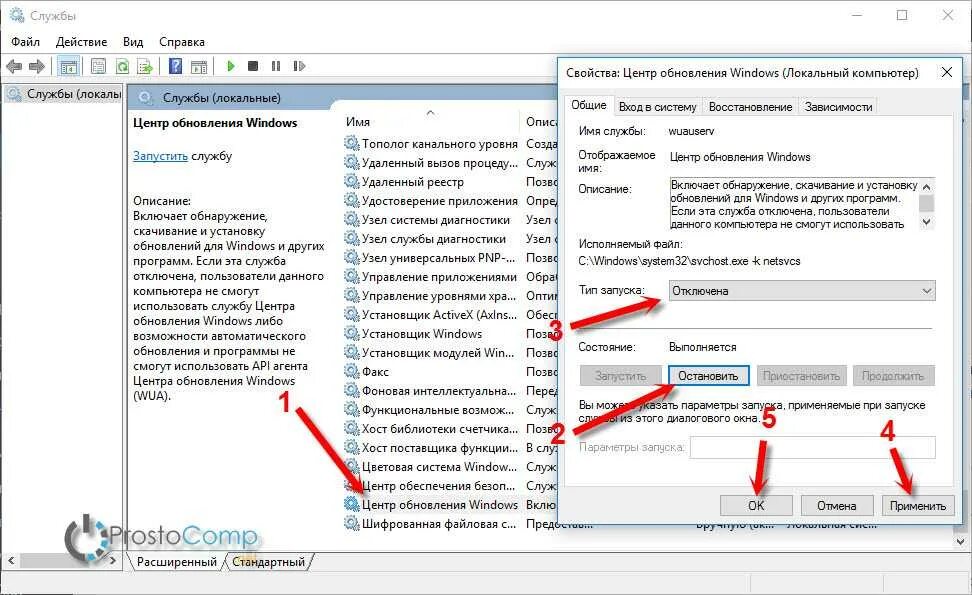Click the Back arrow in the toolbar

[14, 66]
